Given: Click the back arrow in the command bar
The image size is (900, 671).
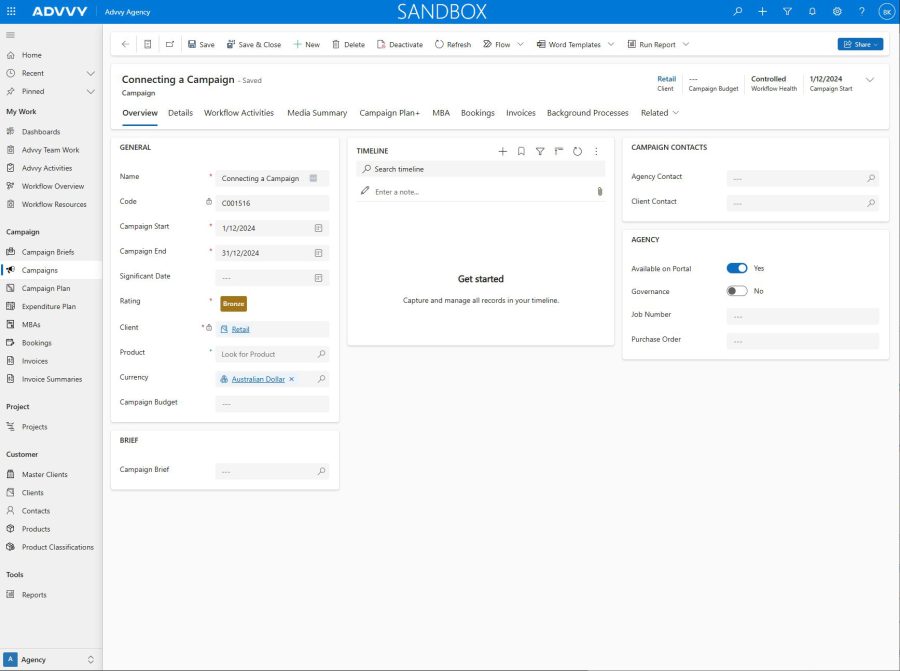Looking at the screenshot, I should point(125,44).
